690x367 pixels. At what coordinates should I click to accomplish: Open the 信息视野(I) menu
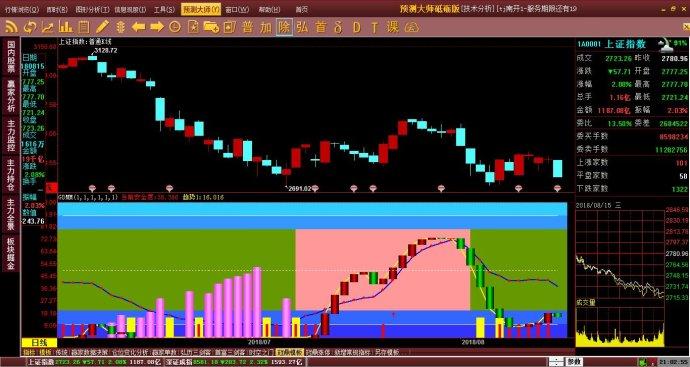point(130,9)
